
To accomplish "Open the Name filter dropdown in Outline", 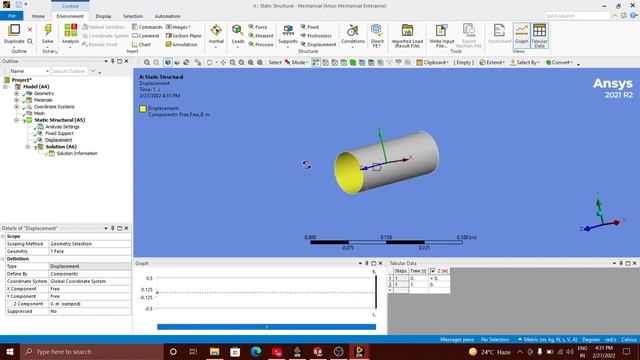I will click(47, 71).
